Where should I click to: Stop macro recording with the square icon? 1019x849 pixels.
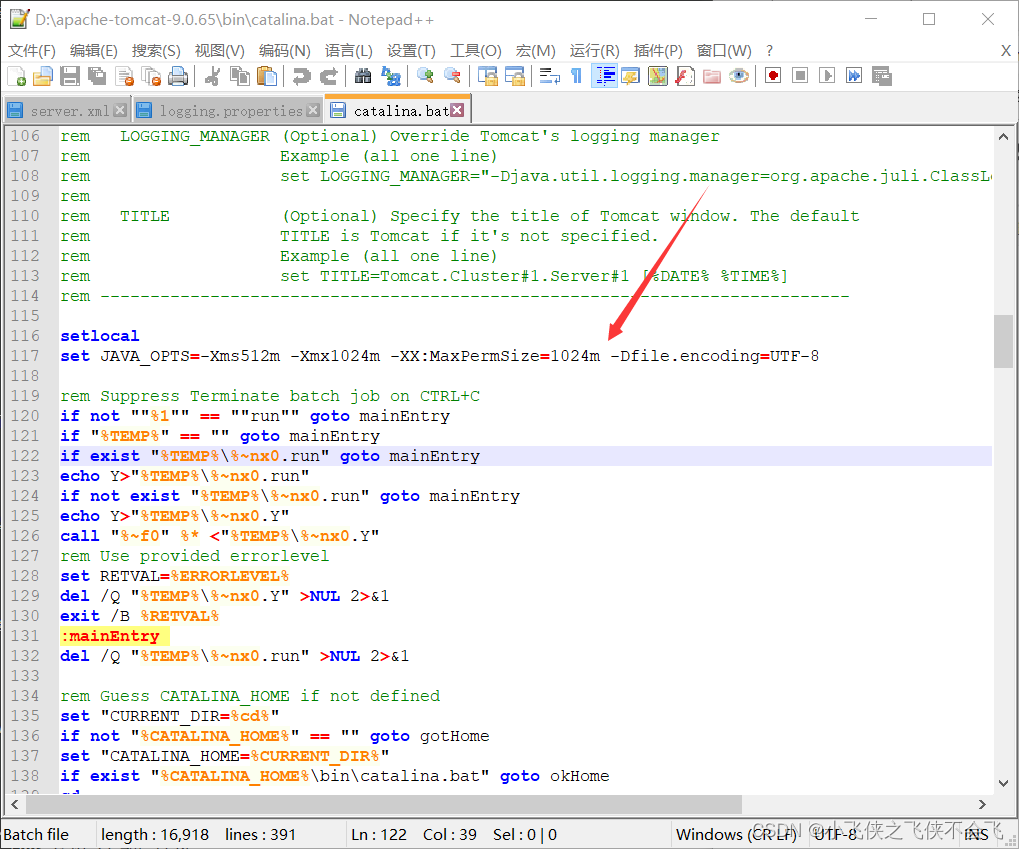pyautogui.click(x=800, y=77)
